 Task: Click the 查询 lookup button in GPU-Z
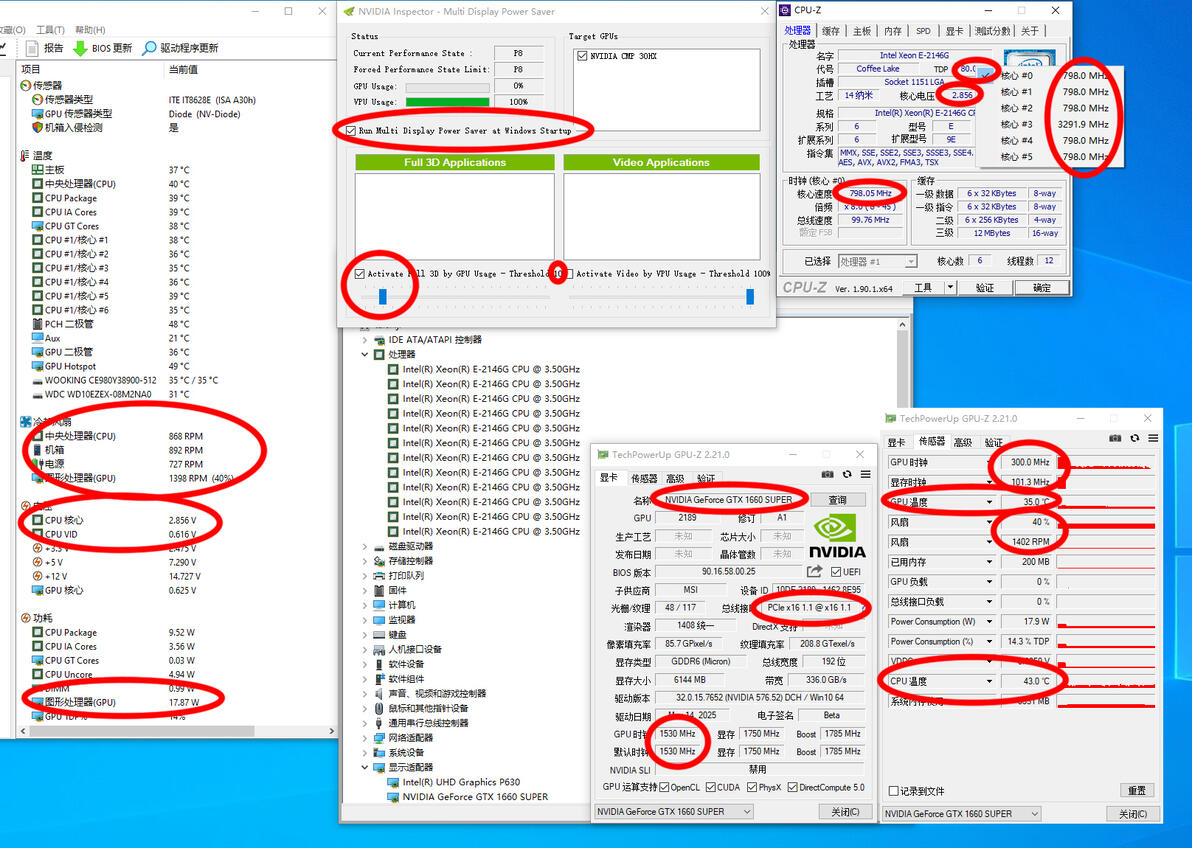click(838, 500)
